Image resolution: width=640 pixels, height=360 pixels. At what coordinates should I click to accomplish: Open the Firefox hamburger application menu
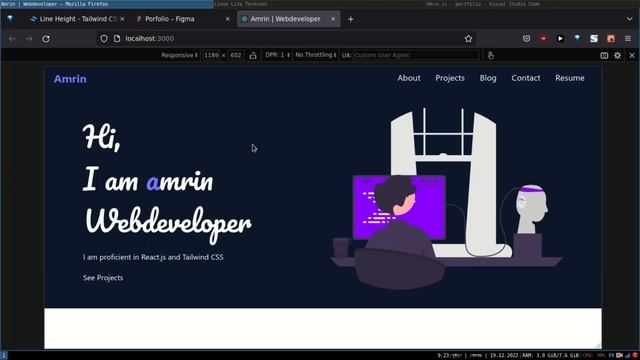[628, 38]
